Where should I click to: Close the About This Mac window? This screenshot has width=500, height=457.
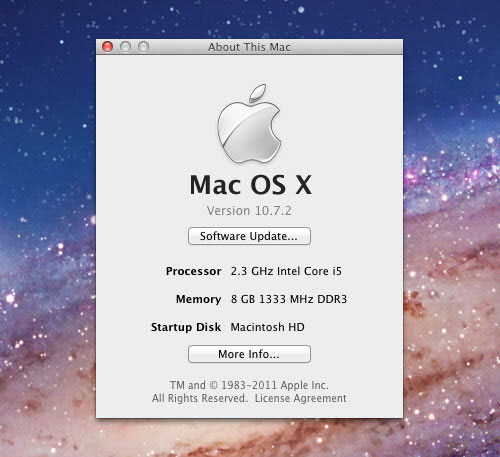pos(107,47)
